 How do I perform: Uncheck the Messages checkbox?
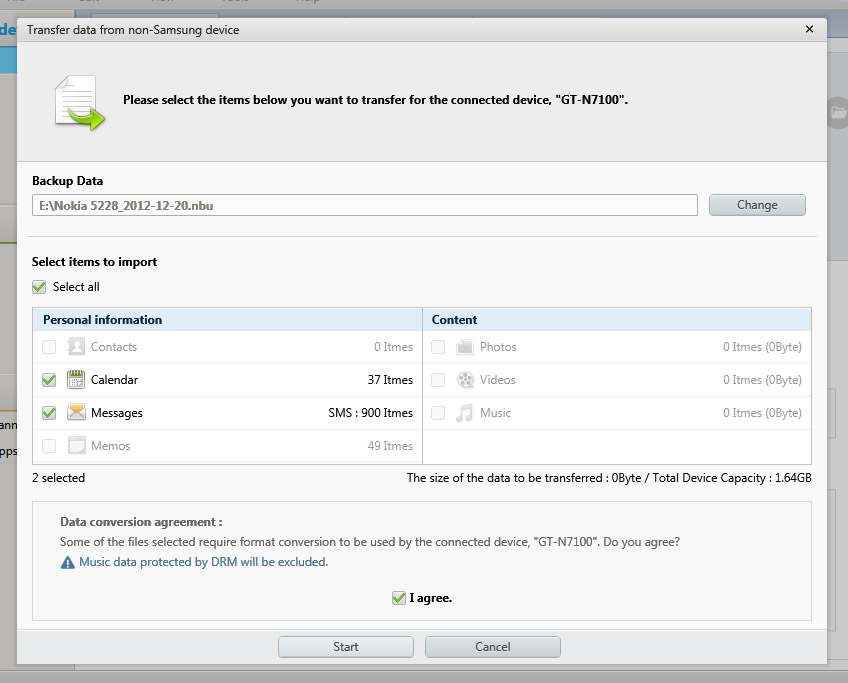pyautogui.click(x=49, y=413)
